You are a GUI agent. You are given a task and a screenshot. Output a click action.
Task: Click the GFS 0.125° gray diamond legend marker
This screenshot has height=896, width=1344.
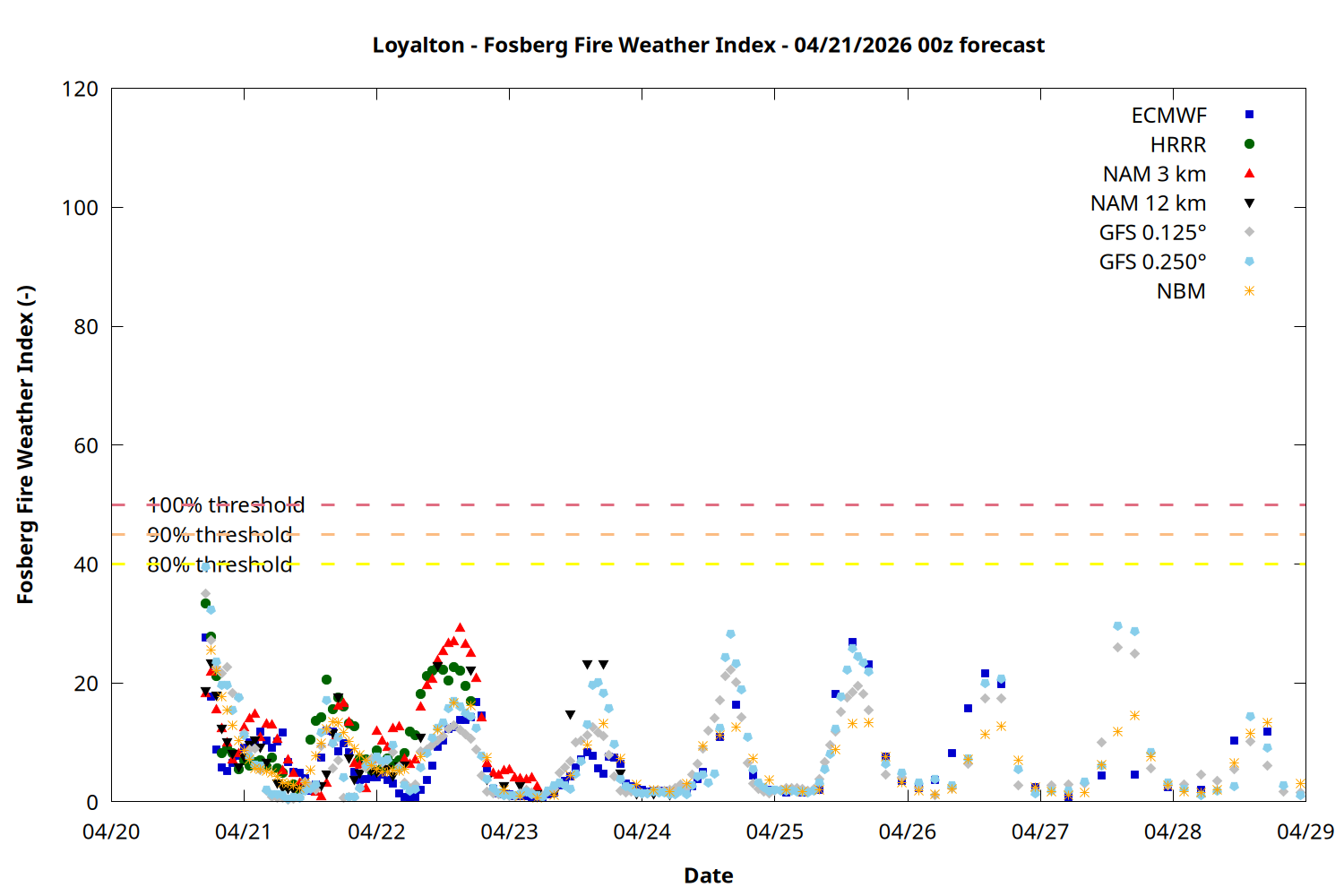[1249, 232]
